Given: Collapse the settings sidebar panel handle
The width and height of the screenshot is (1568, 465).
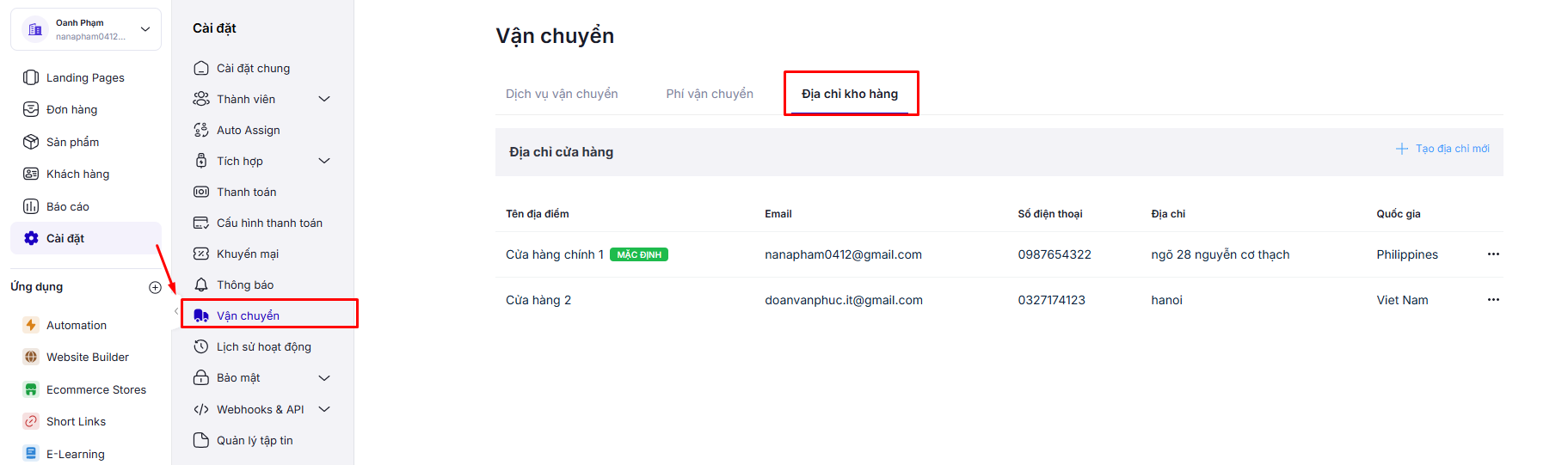Looking at the screenshot, I should point(176,311).
